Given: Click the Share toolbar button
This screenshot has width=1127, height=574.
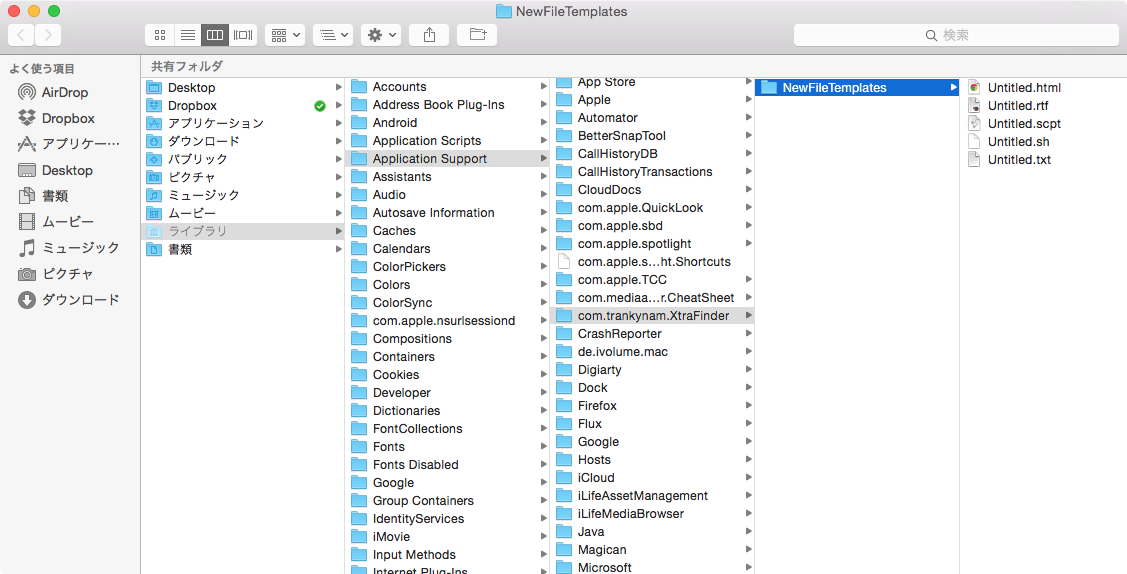Looking at the screenshot, I should click(x=429, y=35).
